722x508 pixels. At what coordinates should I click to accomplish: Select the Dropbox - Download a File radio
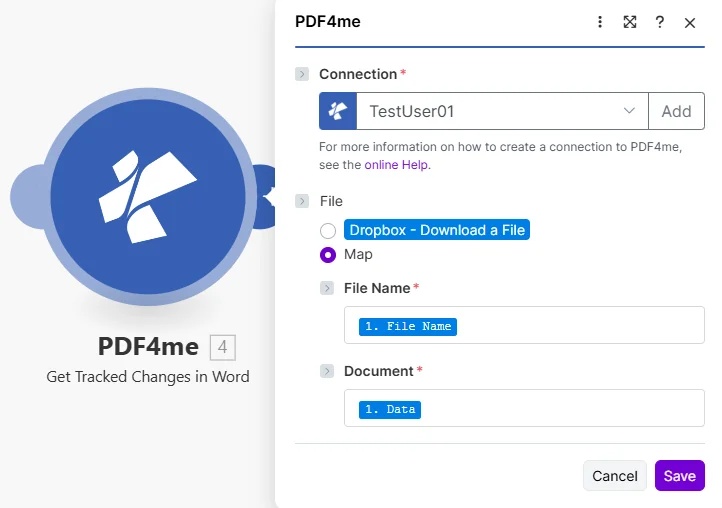click(328, 230)
